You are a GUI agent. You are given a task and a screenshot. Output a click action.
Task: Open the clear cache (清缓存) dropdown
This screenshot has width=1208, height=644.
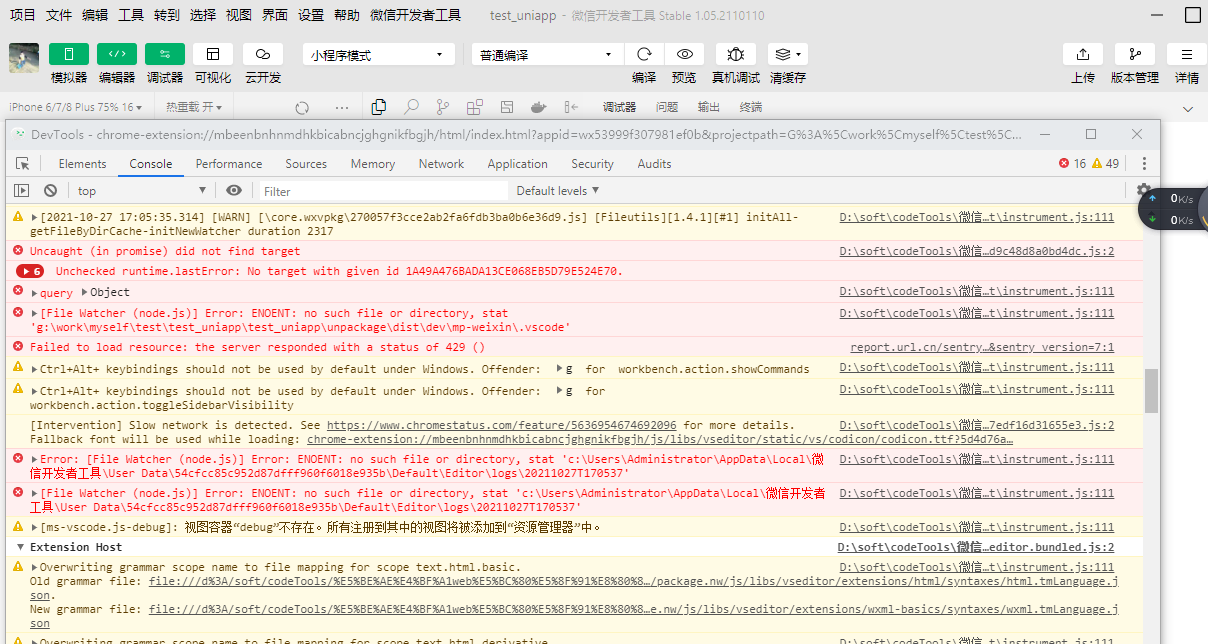pyautogui.click(x=788, y=54)
